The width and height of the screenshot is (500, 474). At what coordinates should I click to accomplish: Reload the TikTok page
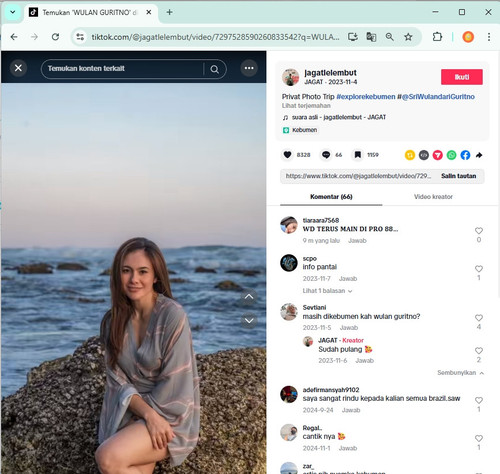(55, 37)
